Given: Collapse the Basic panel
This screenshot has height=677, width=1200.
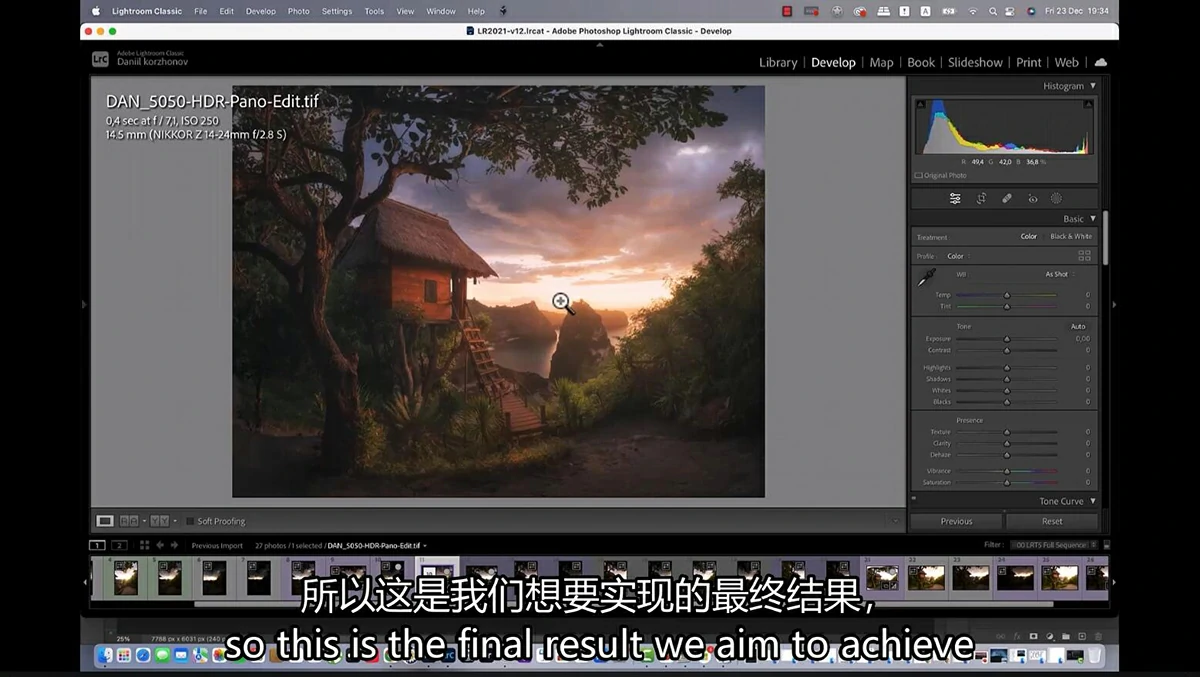Looking at the screenshot, I should click(x=1093, y=219).
